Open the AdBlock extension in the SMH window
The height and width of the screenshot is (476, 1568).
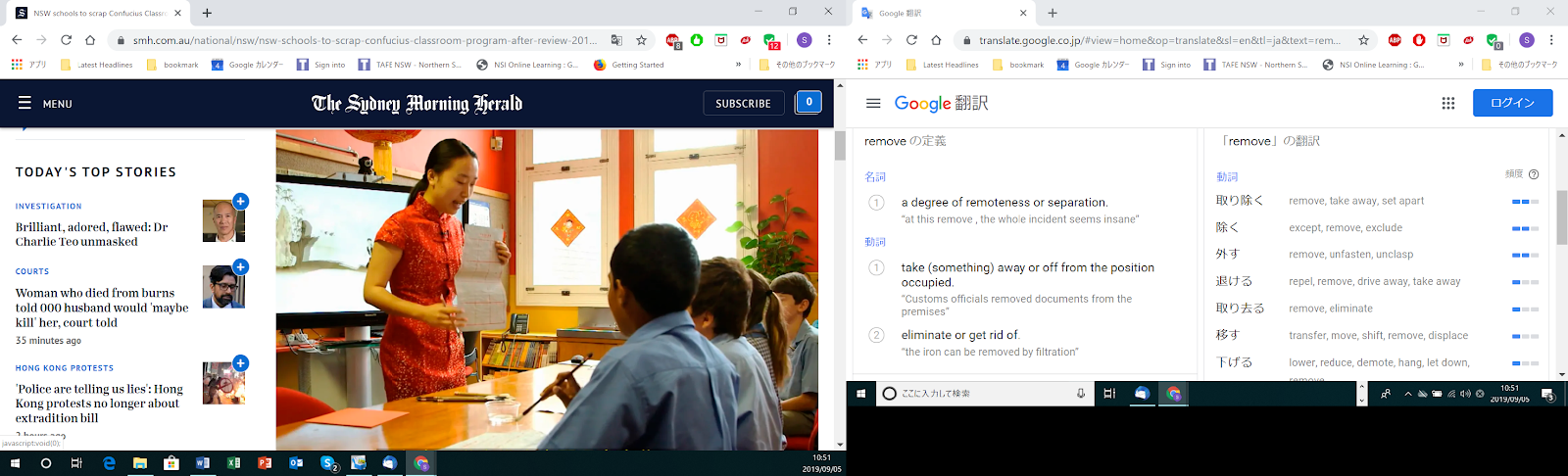click(x=673, y=41)
